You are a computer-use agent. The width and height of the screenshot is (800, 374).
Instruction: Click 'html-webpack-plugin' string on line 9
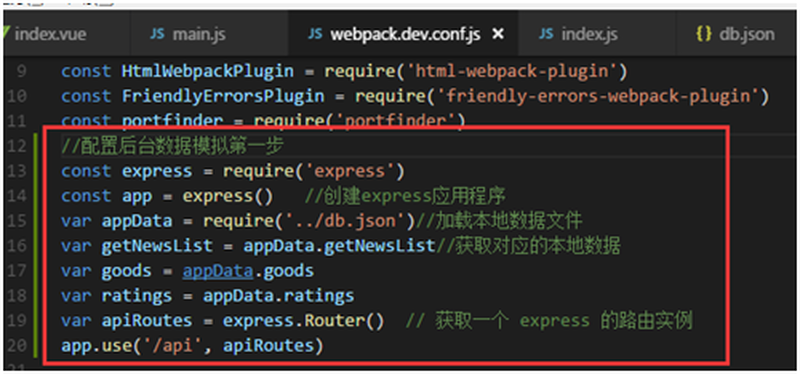[512, 71]
